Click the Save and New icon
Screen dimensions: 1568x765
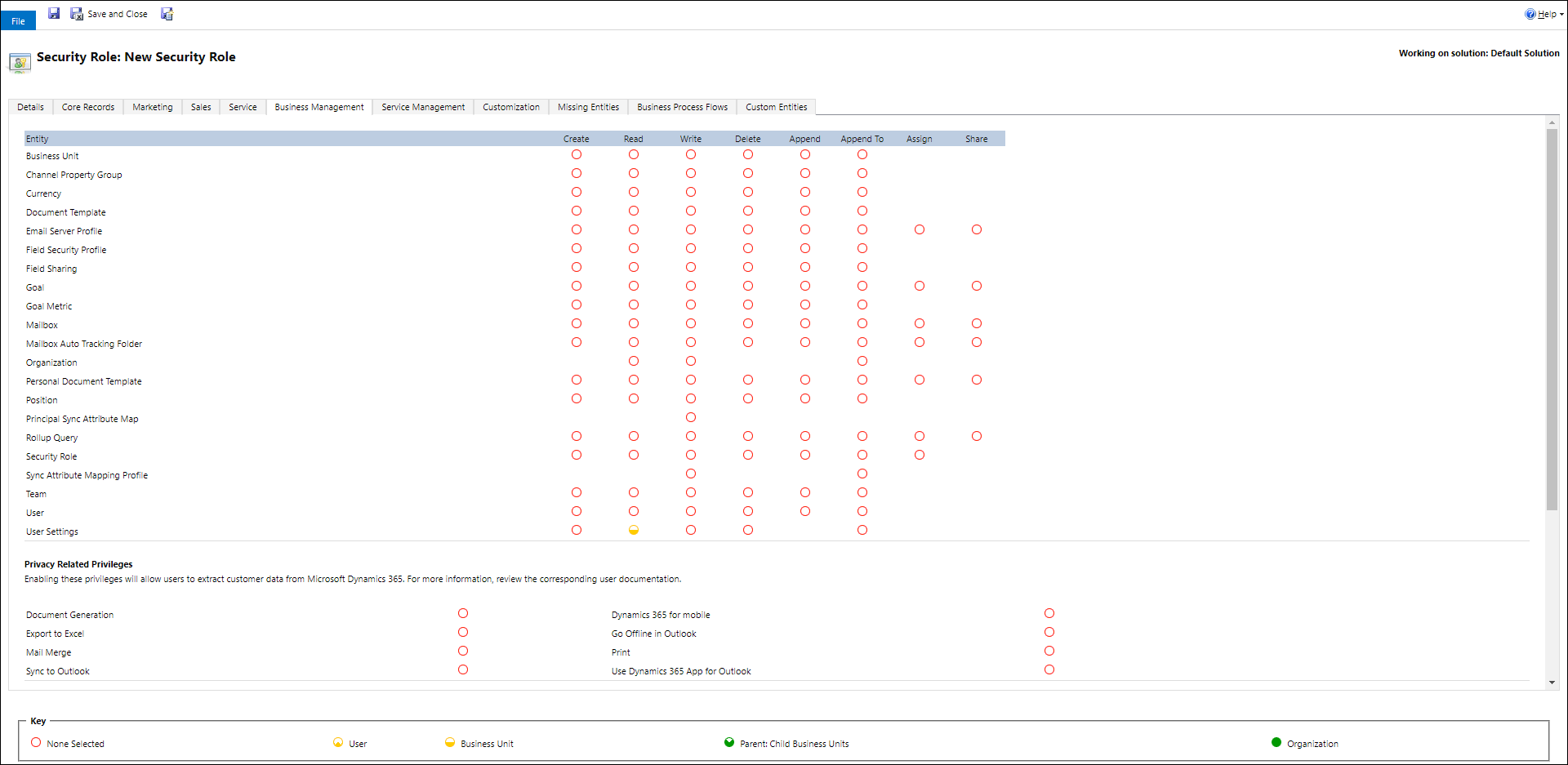pos(167,13)
